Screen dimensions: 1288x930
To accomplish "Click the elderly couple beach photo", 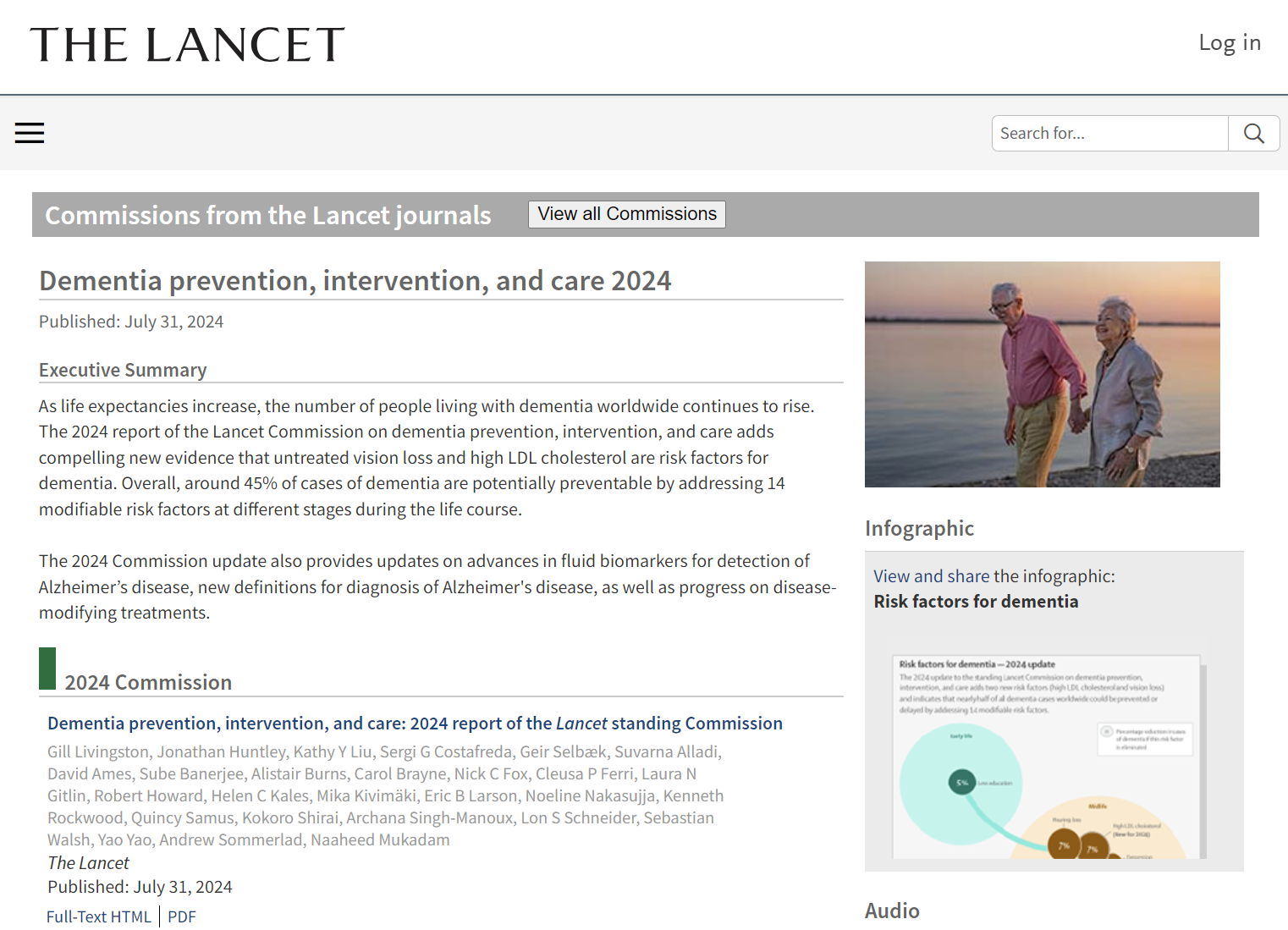I will click(x=1043, y=374).
